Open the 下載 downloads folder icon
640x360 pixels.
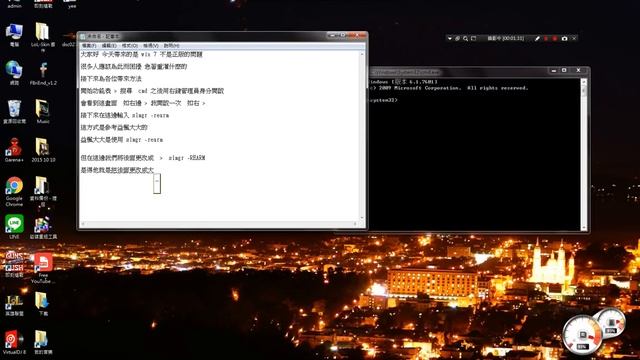click(43, 304)
